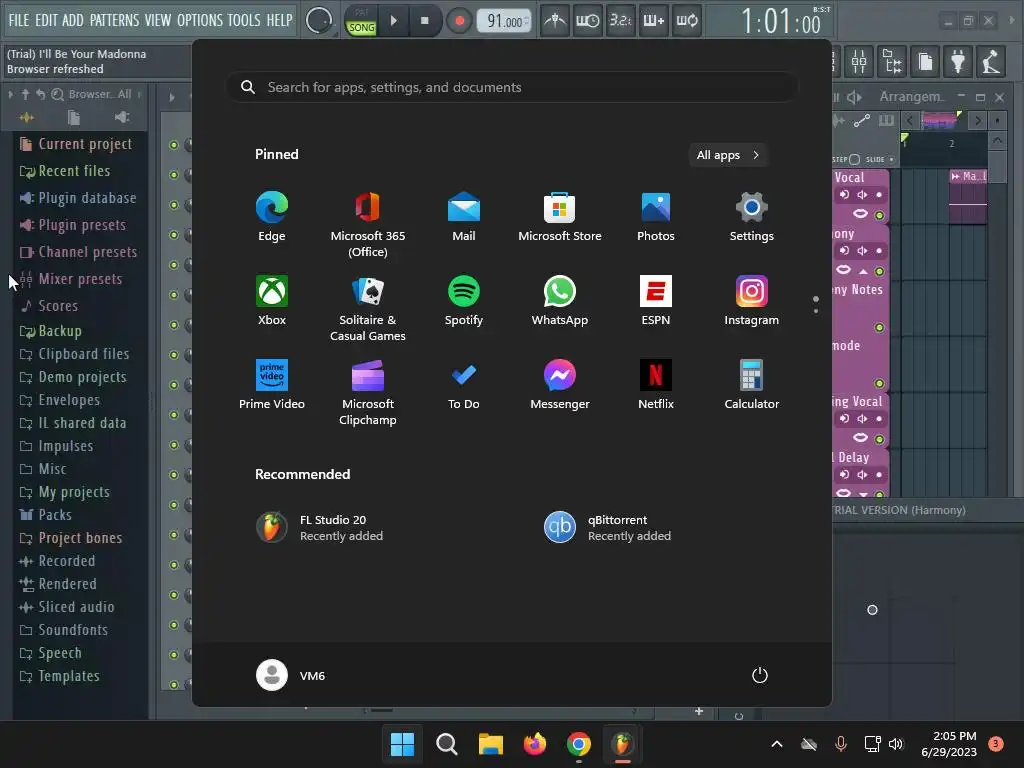The image size is (1024, 768).
Task: Expand the Backup folder
Action: (50, 331)
